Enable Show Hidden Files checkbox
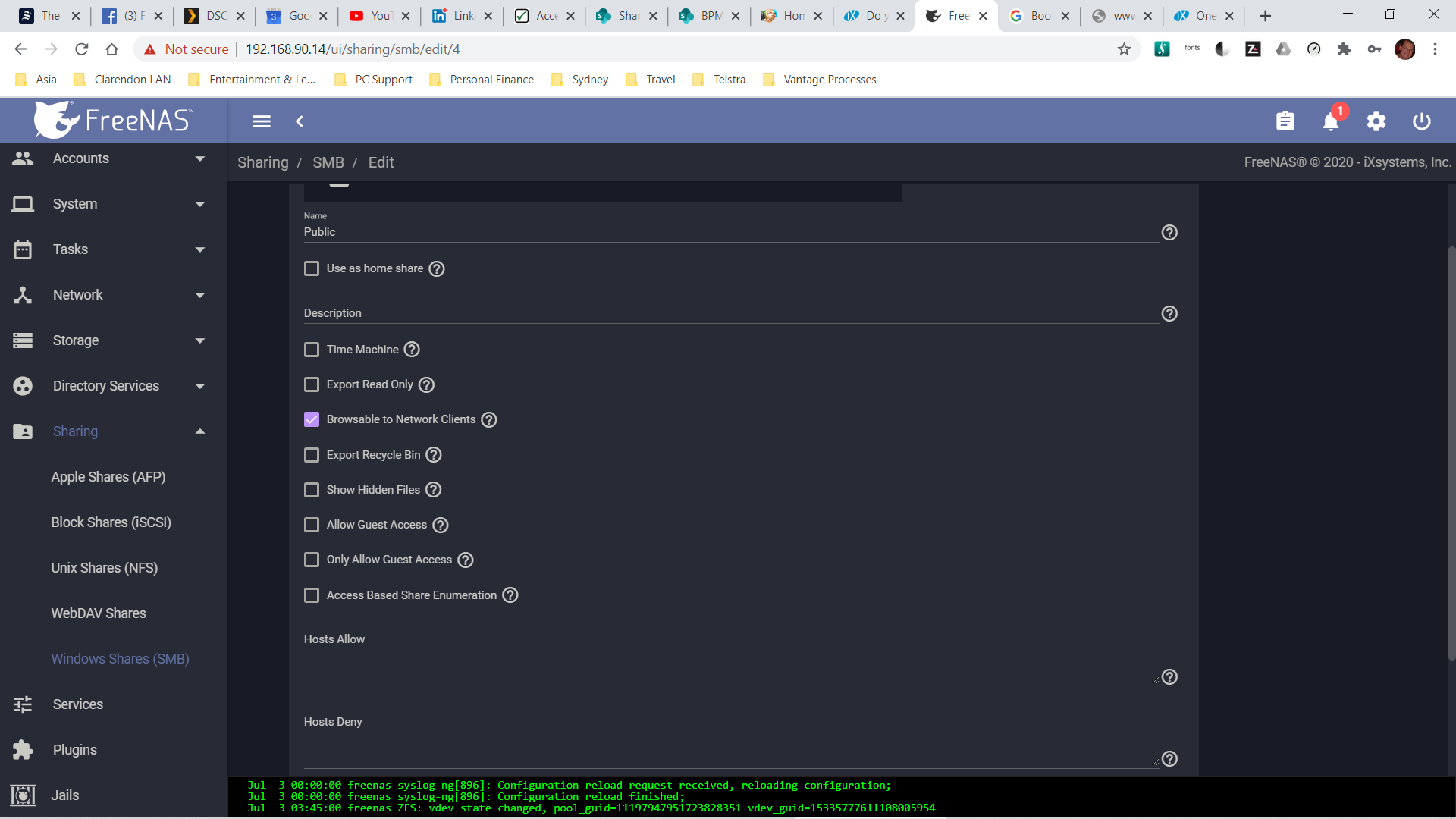1456x819 pixels. pyautogui.click(x=312, y=490)
